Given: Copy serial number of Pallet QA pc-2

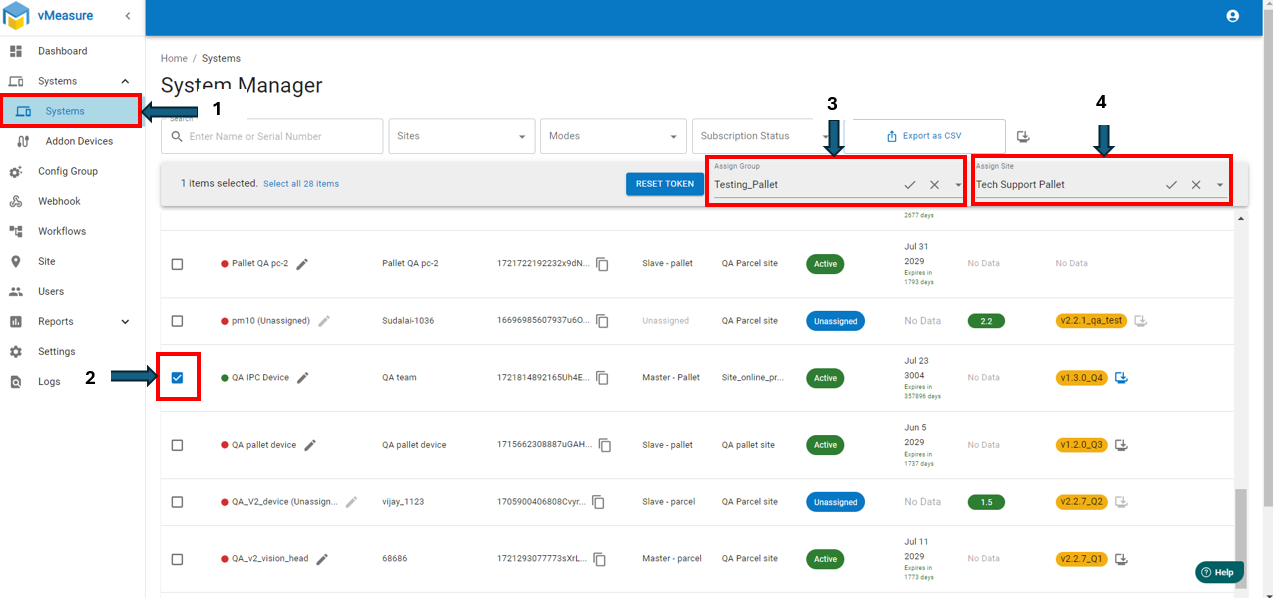Looking at the screenshot, I should point(602,264).
